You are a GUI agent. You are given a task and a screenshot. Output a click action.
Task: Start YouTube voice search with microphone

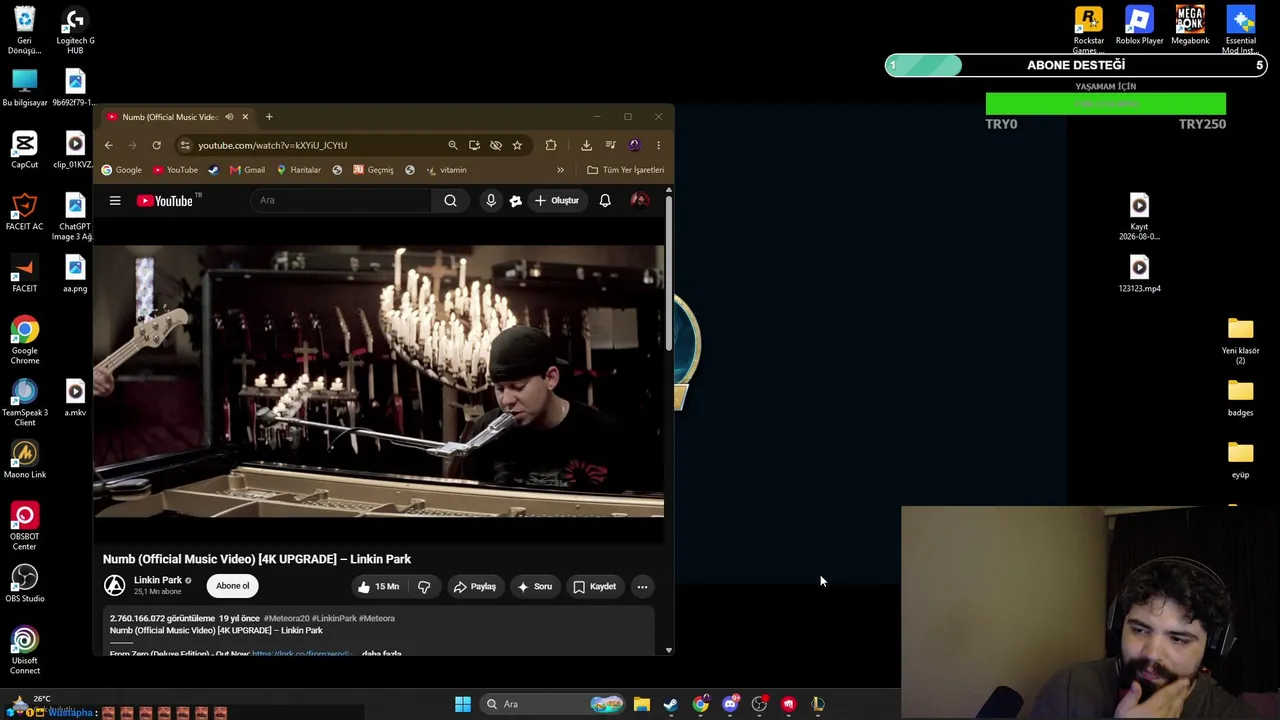point(491,200)
